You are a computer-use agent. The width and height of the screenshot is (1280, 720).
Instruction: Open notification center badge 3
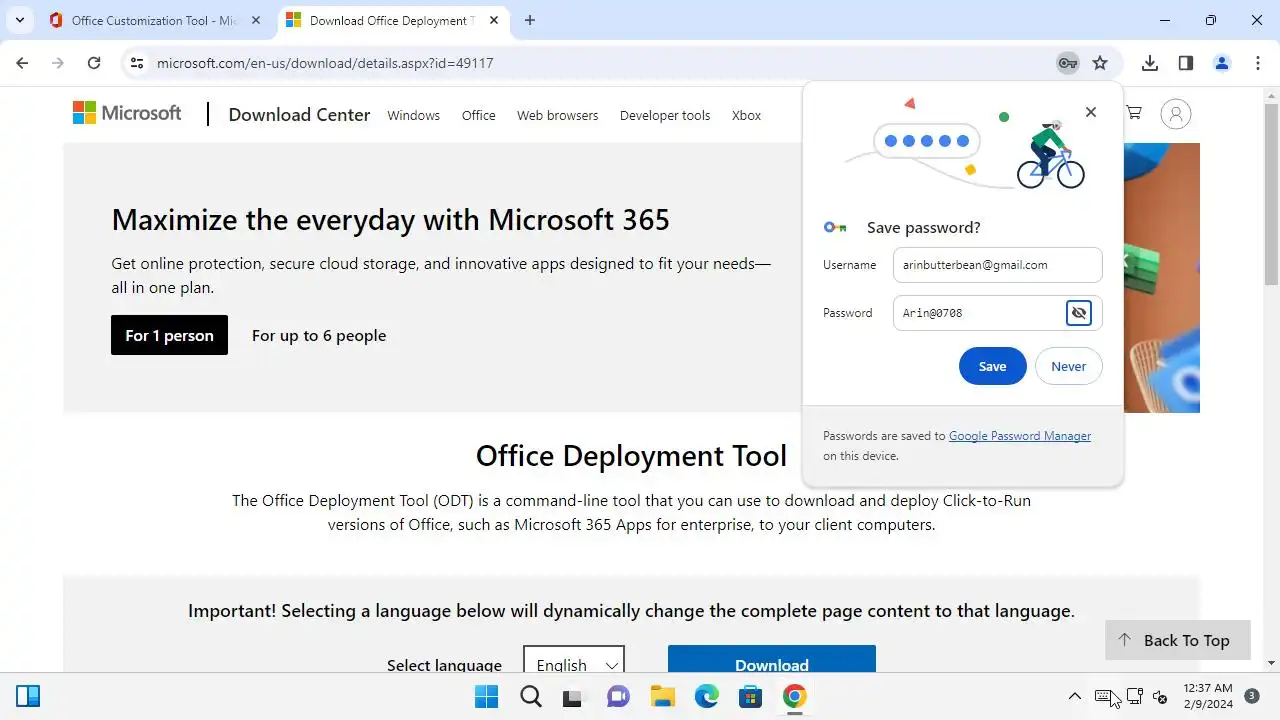[1252, 696]
